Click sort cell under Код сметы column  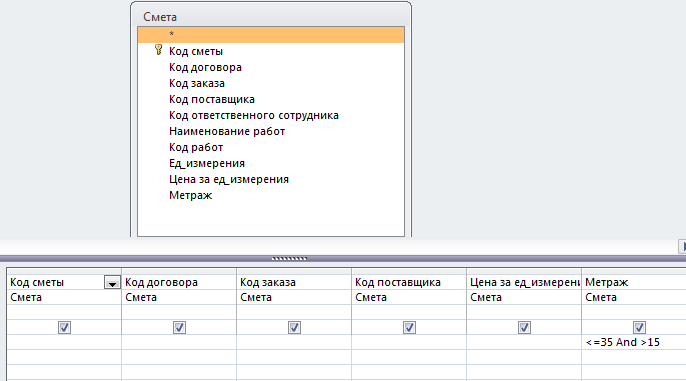64,312
